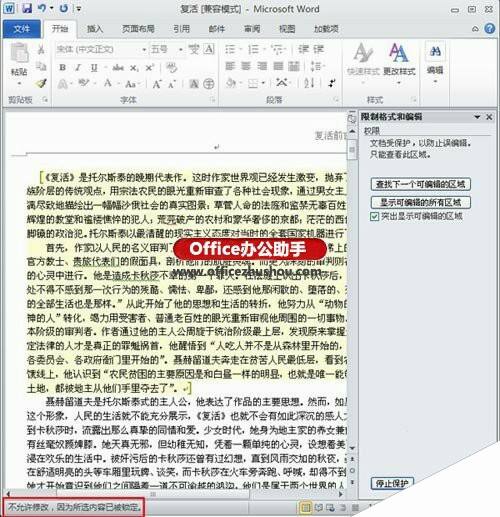Open the File (文件) tab
This screenshot has width=500, height=517.
coord(22,29)
